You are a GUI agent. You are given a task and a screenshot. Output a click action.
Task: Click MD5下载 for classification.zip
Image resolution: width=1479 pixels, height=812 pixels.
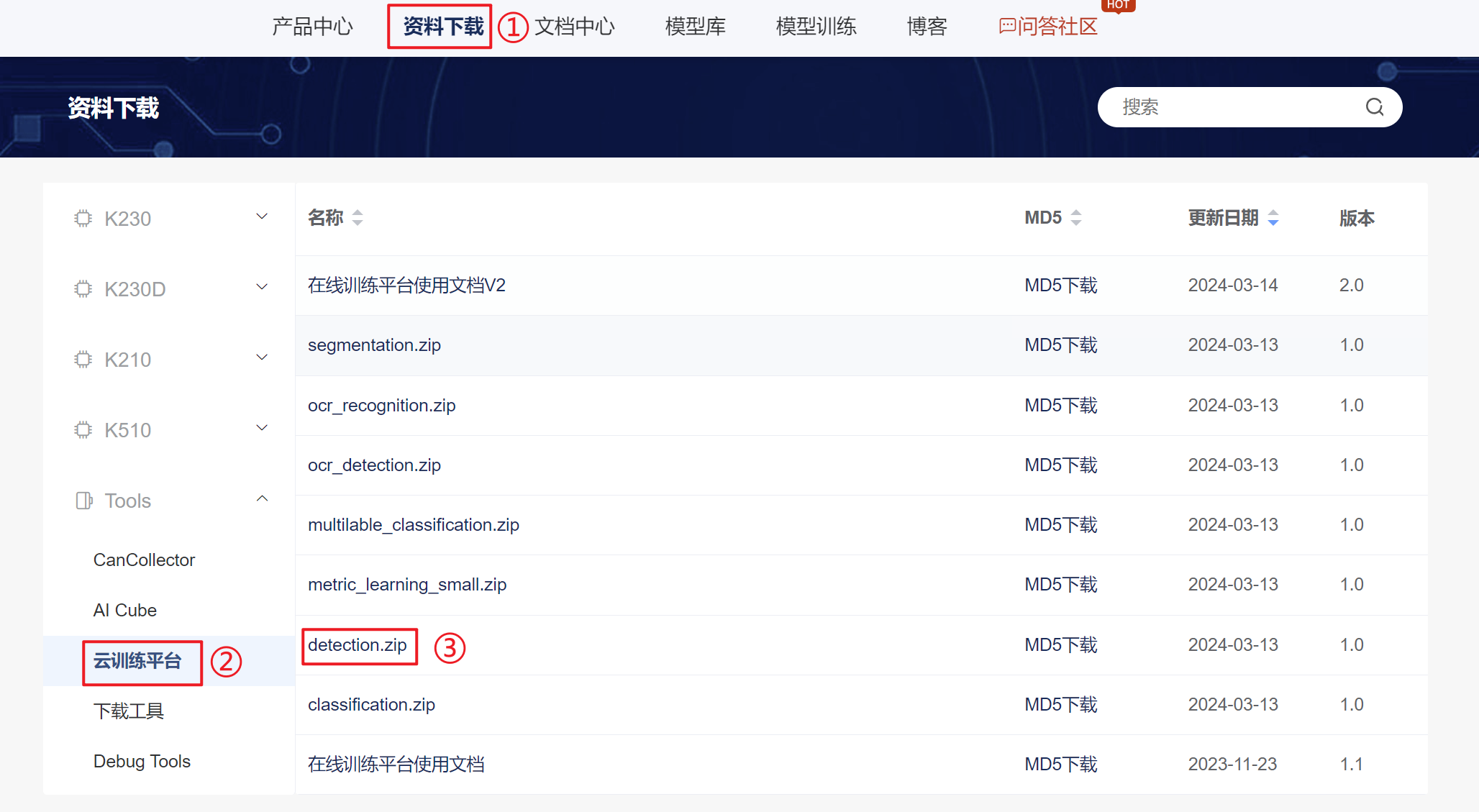coord(1061,704)
